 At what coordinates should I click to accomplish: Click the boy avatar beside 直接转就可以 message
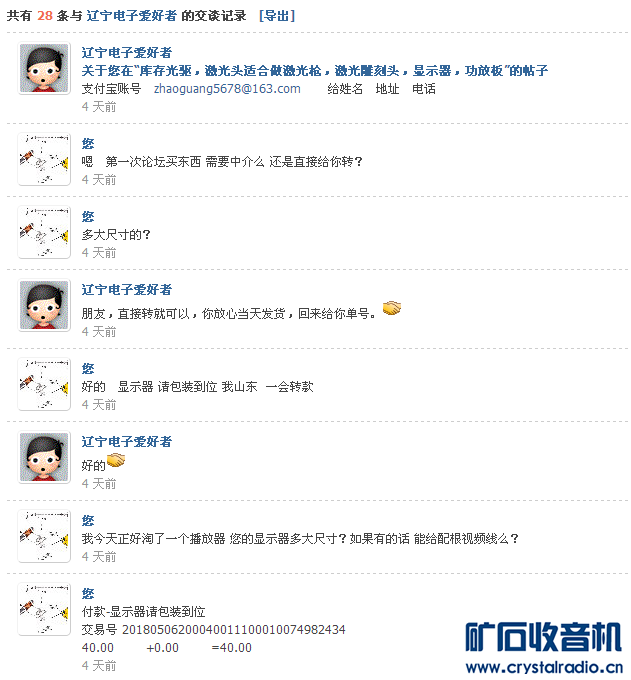[x=44, y=305]
